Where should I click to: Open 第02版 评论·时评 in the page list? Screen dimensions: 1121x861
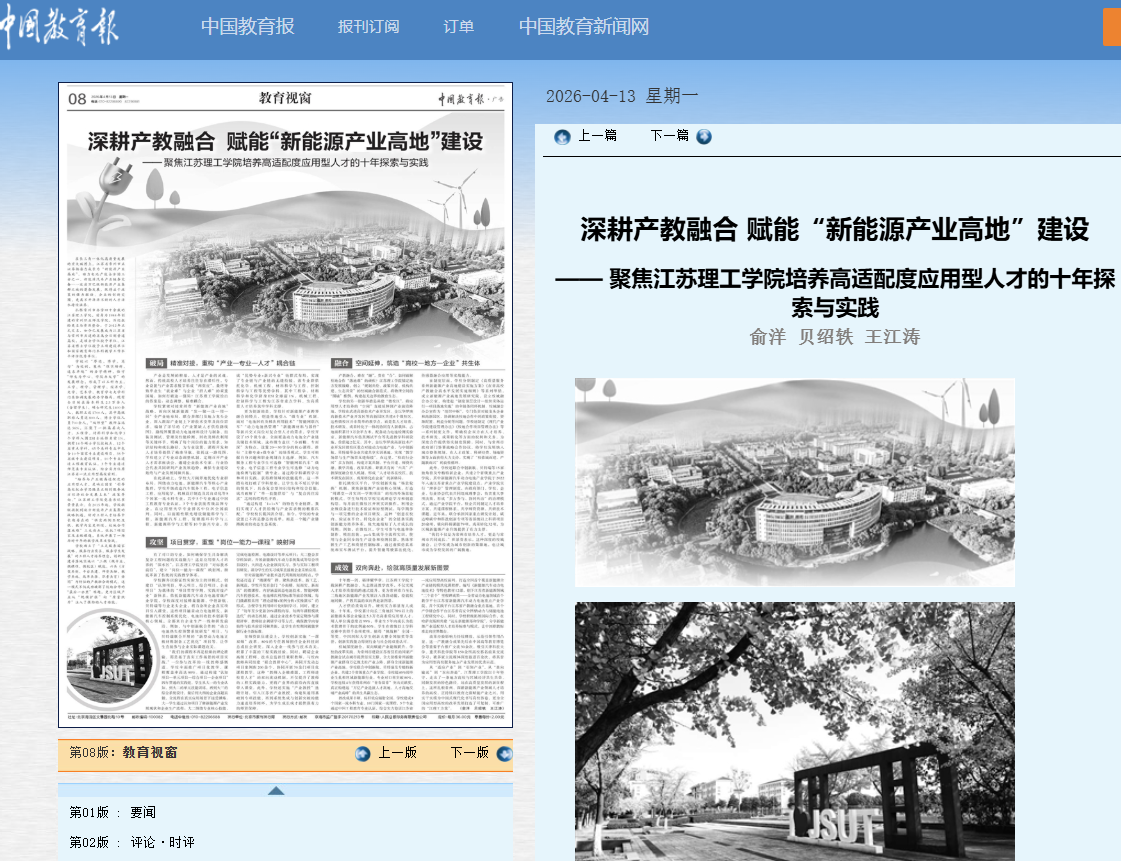click(x=132, y=843)
